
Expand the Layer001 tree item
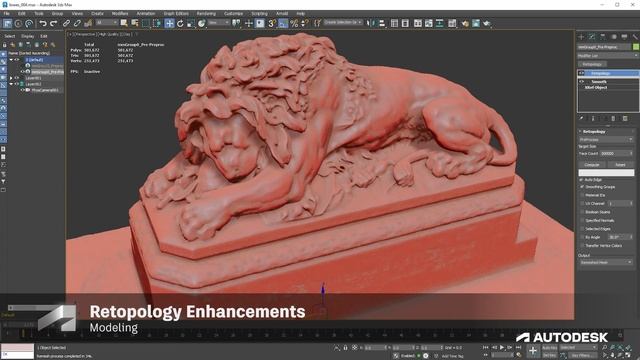pyautogui.click(x=11, y=78)
